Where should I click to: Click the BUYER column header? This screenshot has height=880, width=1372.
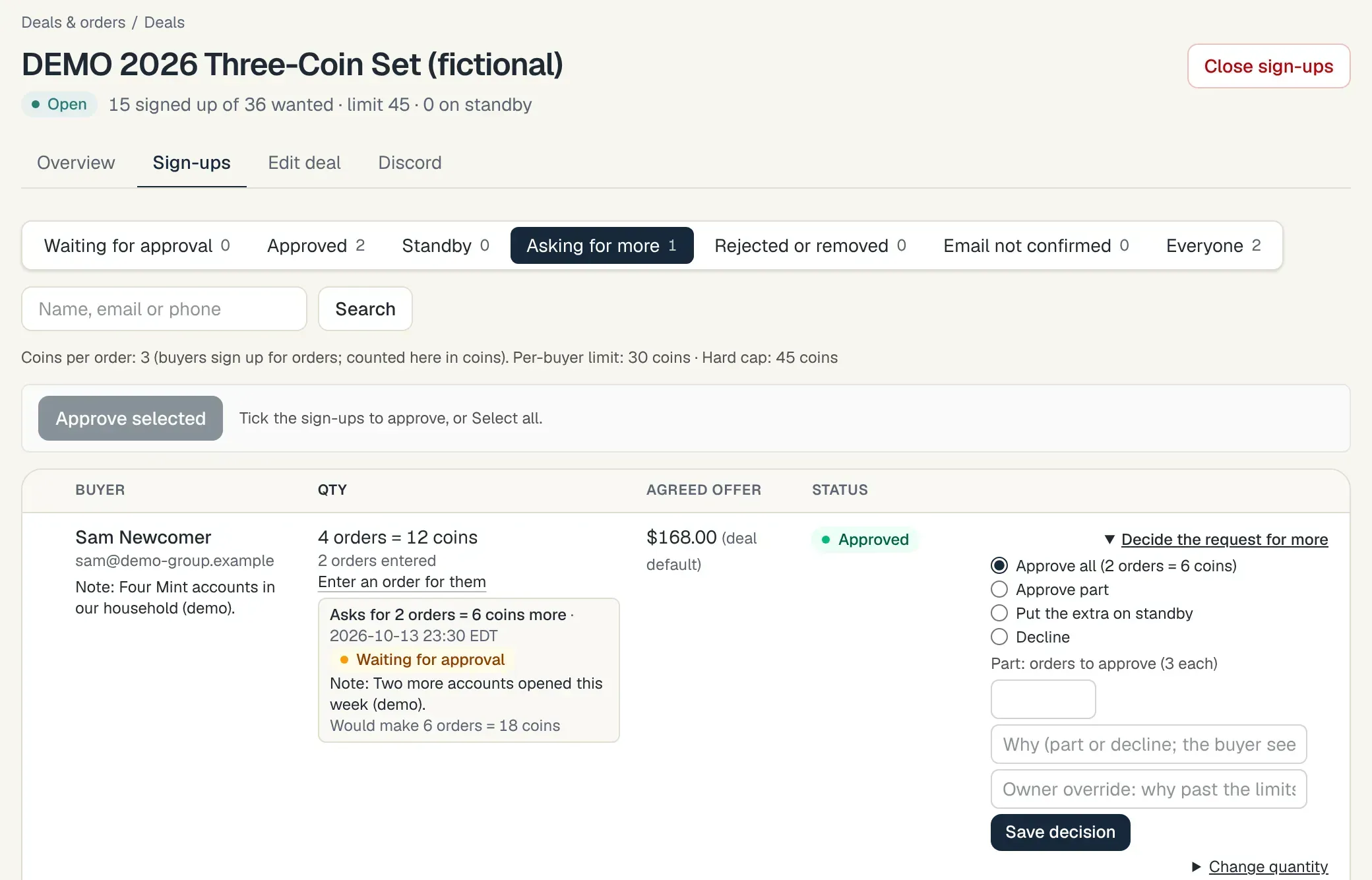pos(100,489)
